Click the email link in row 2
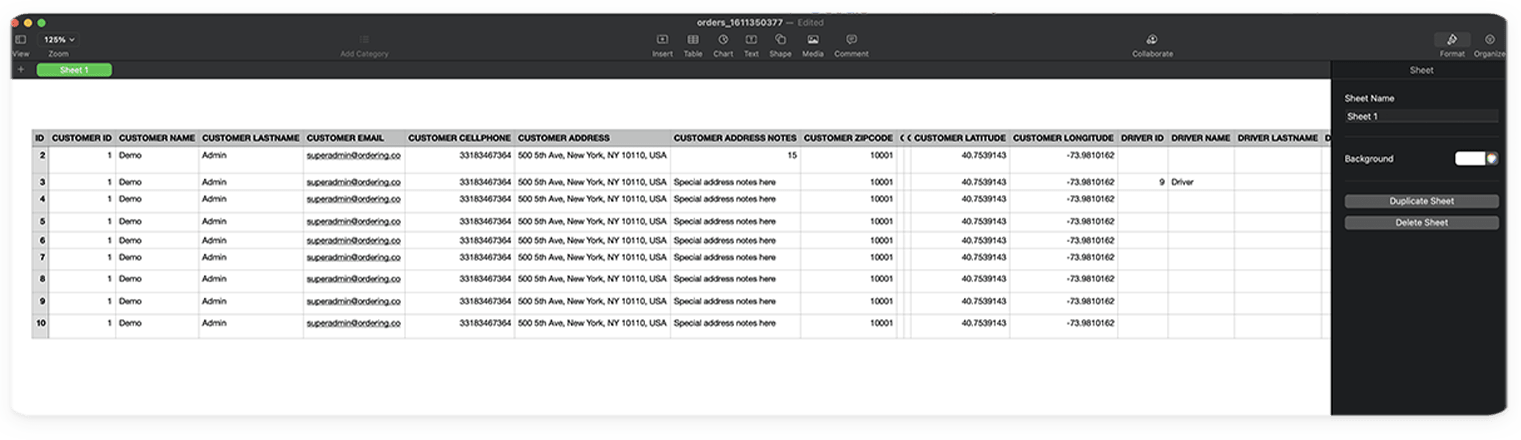 click(x=354, y=155)
